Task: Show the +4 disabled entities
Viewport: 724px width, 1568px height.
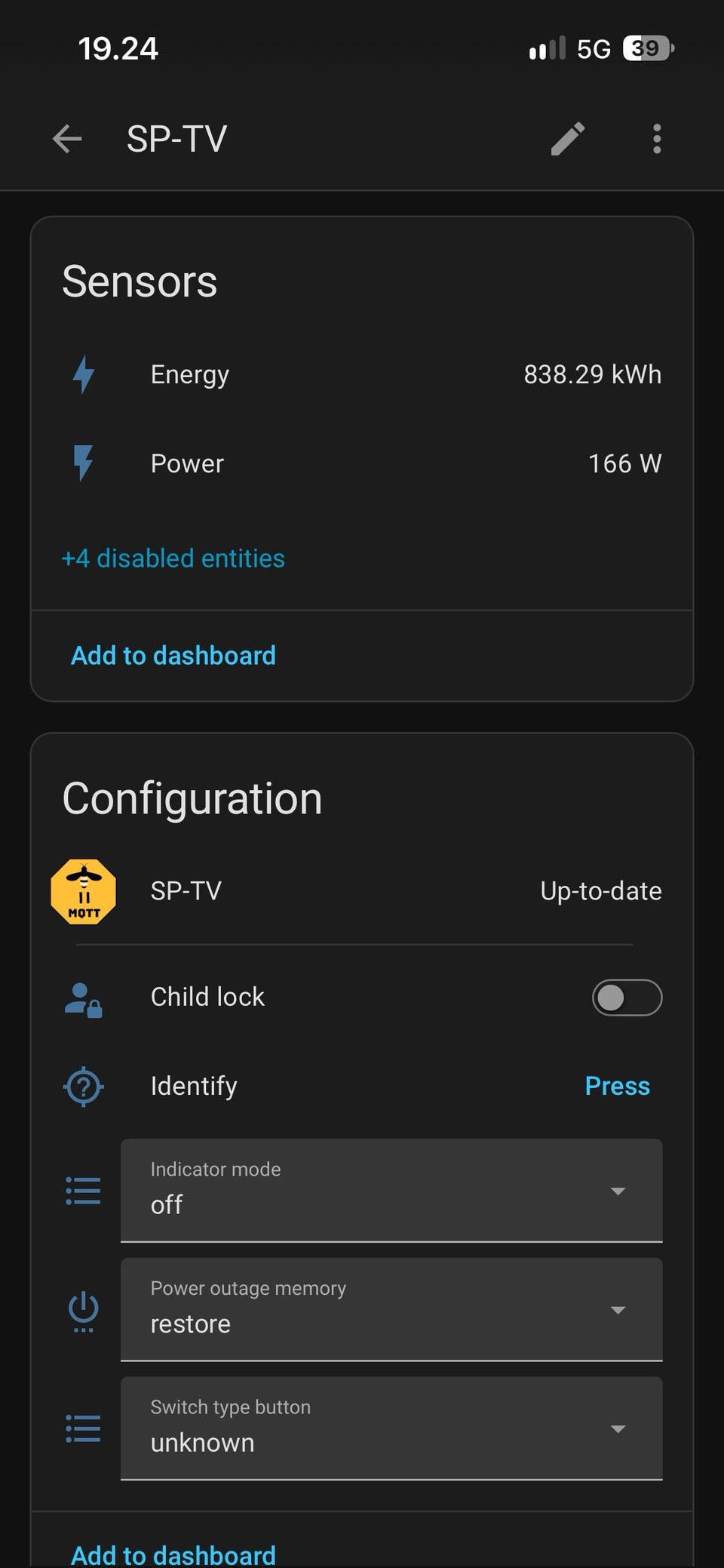Action: (173, 558)
